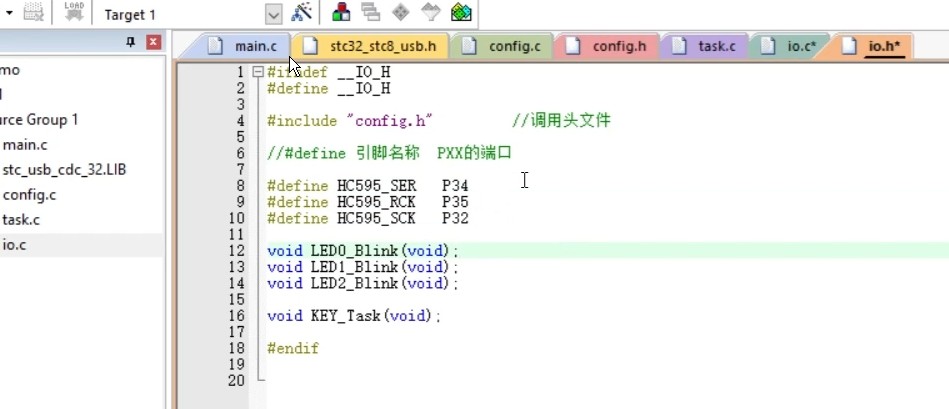Click line number 20 in the gutter
Viewport: 949px width, 409px height.
237,381
